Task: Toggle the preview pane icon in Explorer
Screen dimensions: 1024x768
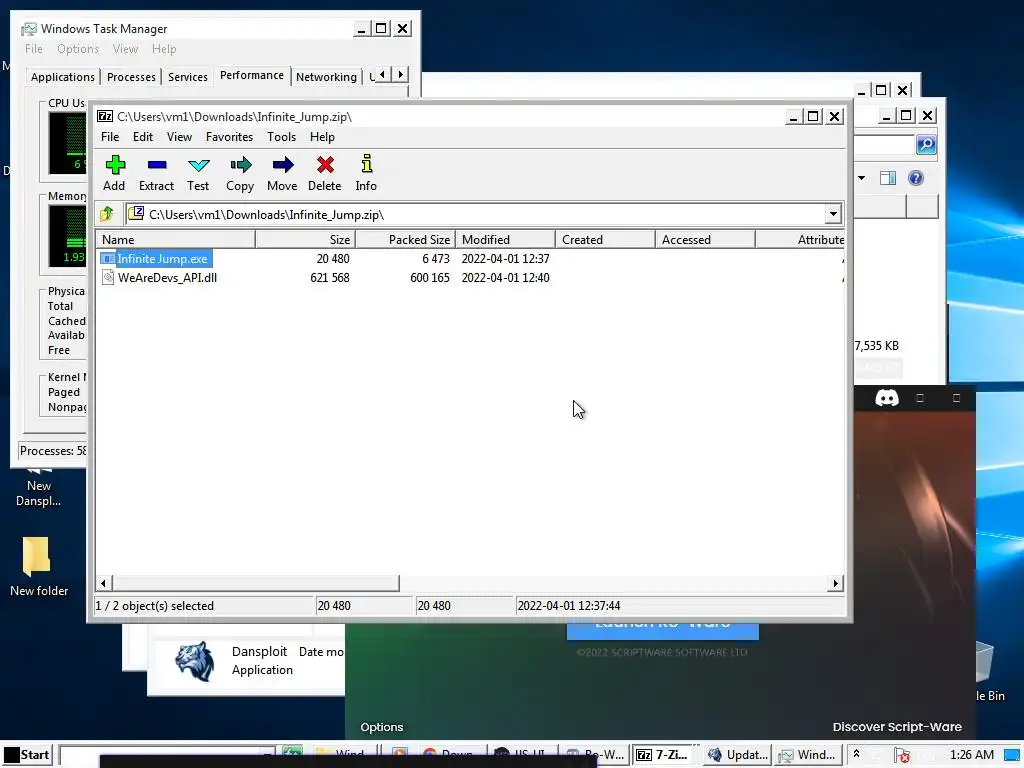Action: [888, 178]
